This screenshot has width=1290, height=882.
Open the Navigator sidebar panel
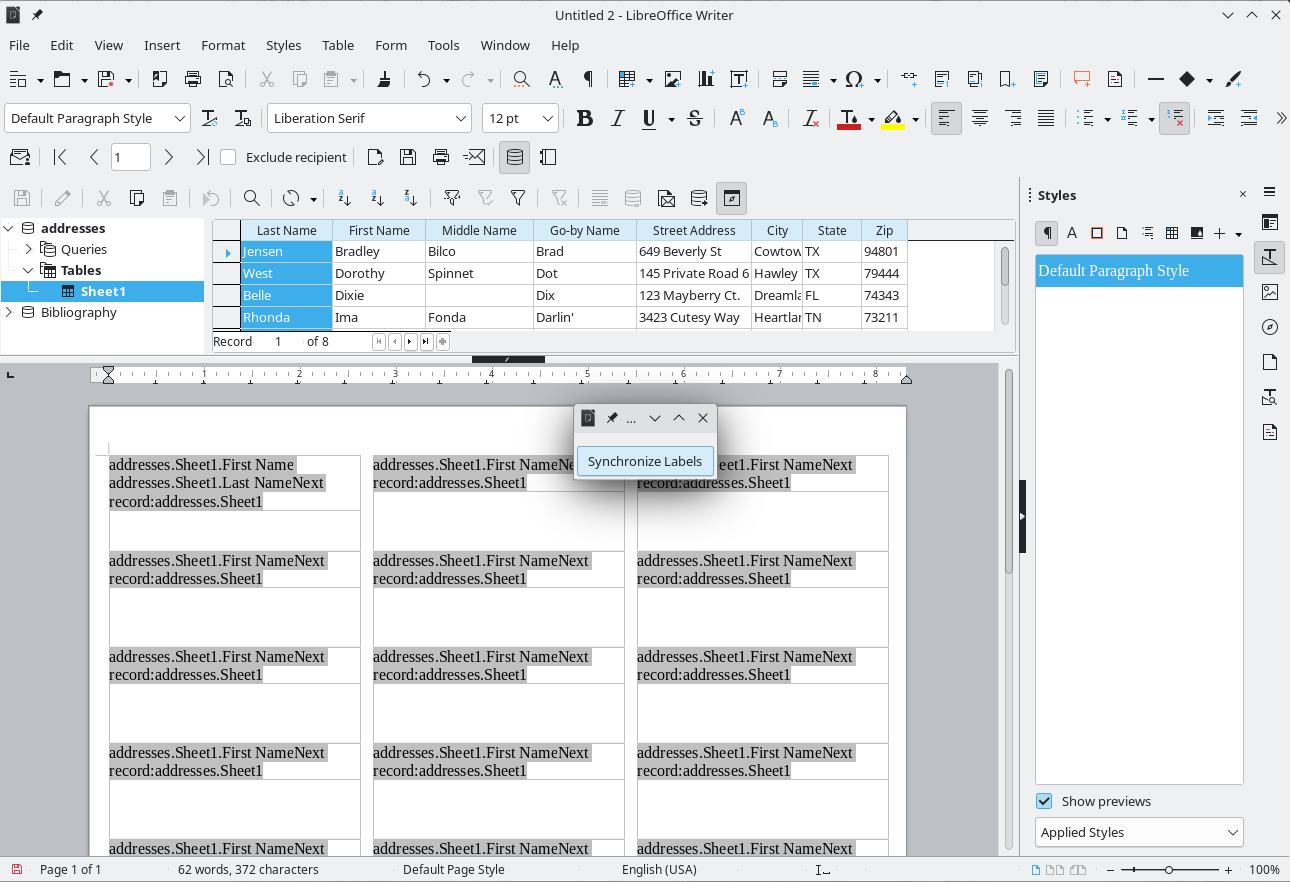pos(1270,327)
